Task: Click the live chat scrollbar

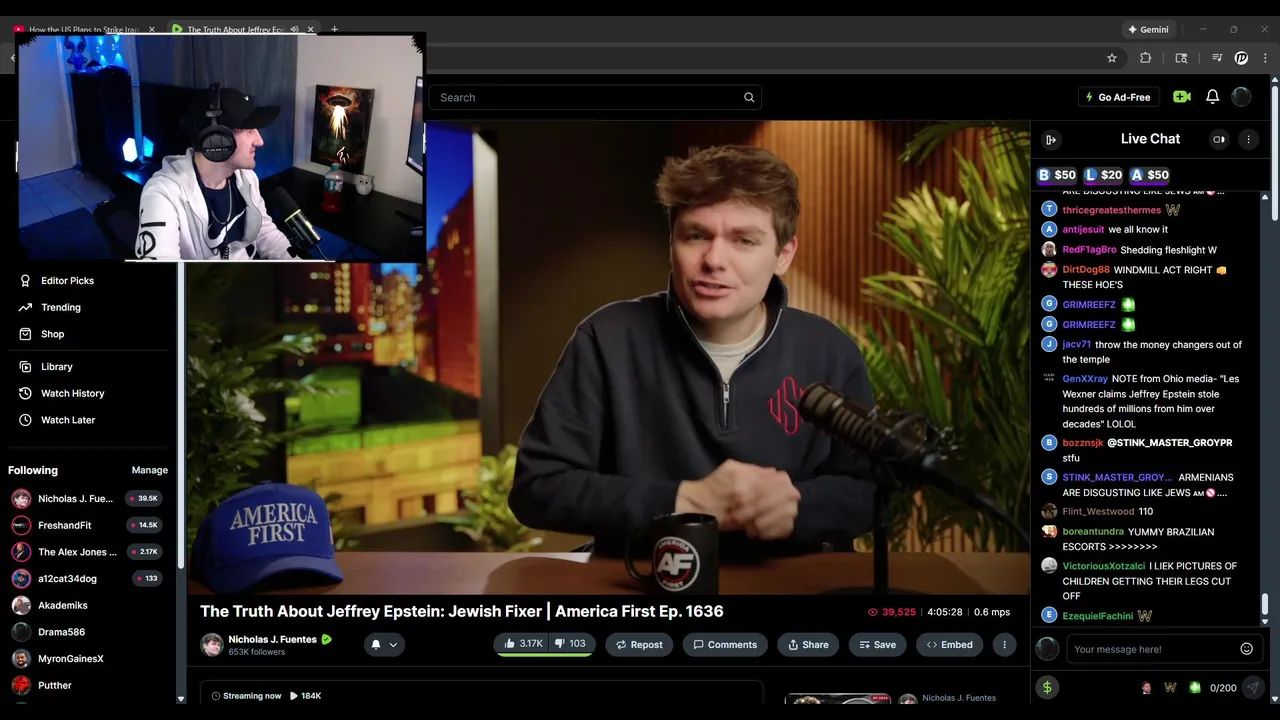Action: (1264, 604)
